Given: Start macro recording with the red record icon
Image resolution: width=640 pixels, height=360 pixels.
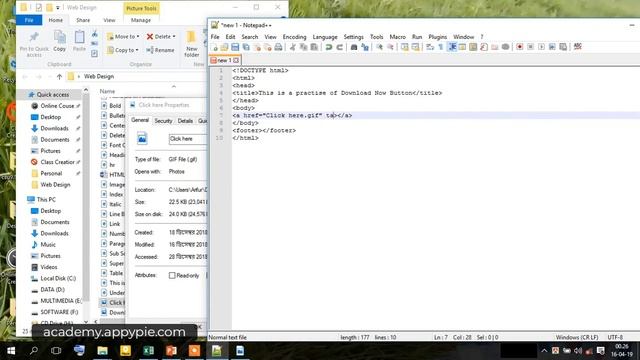Looking at the screenshot, I should (520, 47).
